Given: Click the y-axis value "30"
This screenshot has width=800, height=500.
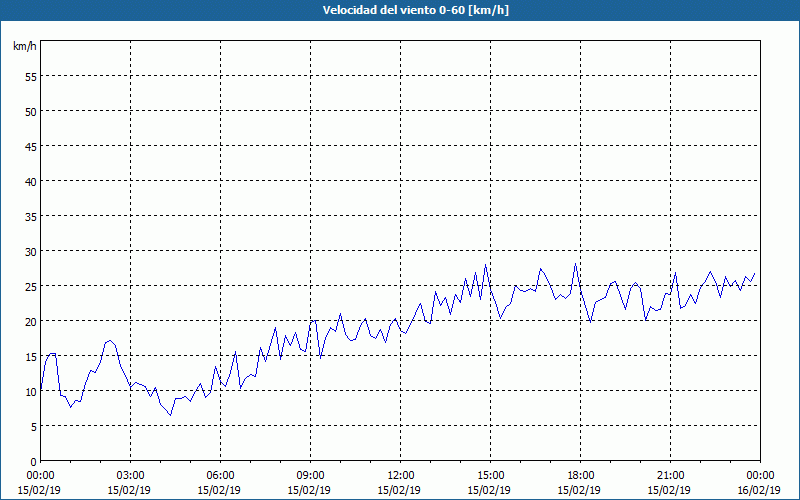Looking at the screenshot, I should coord(31,252).
